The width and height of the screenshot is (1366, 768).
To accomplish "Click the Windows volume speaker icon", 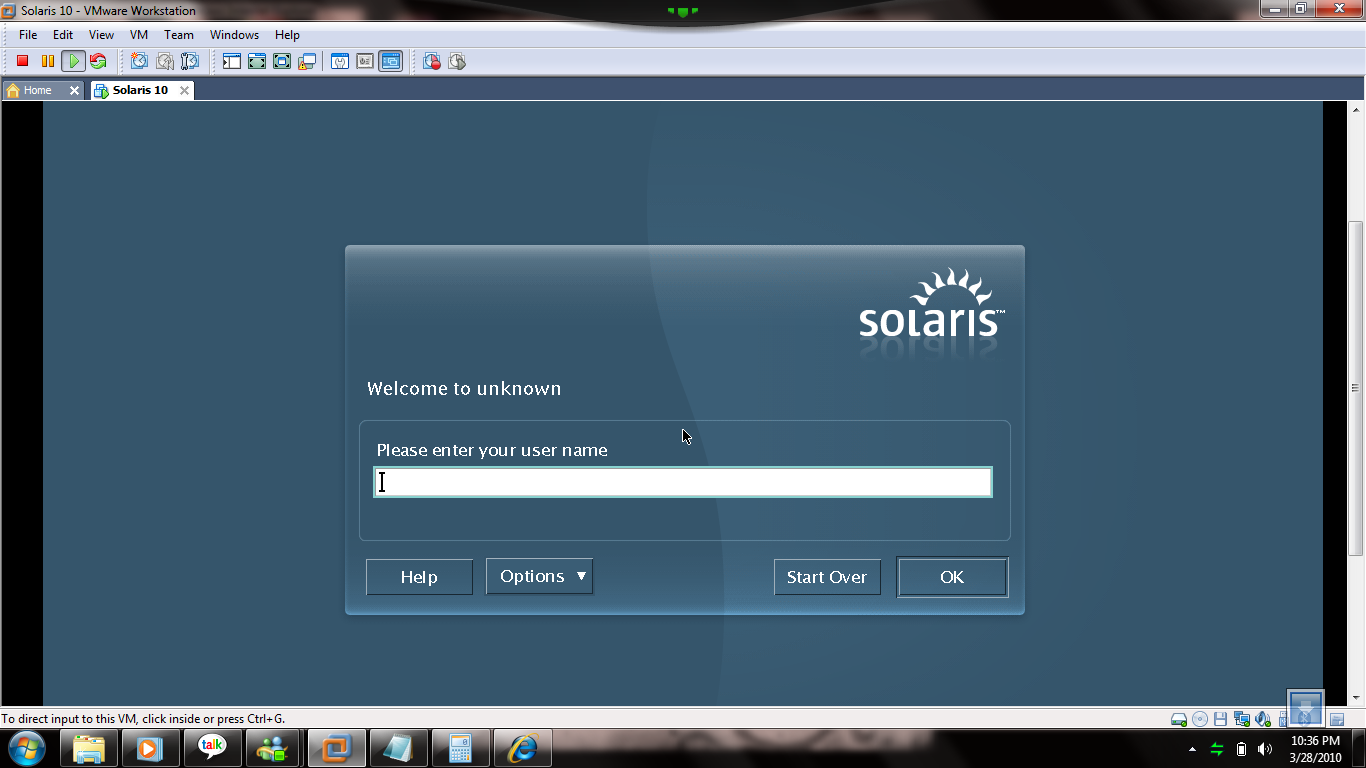I will tap(1265, 749).
